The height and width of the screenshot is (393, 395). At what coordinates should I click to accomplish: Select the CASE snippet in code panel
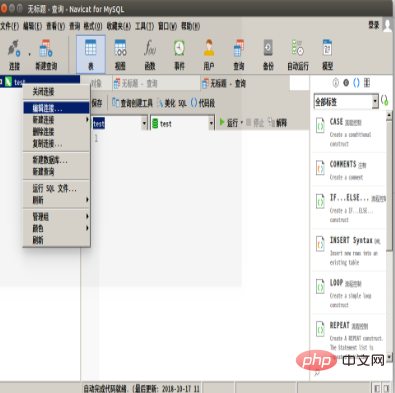pyautogui.click(x=349, y=132)
